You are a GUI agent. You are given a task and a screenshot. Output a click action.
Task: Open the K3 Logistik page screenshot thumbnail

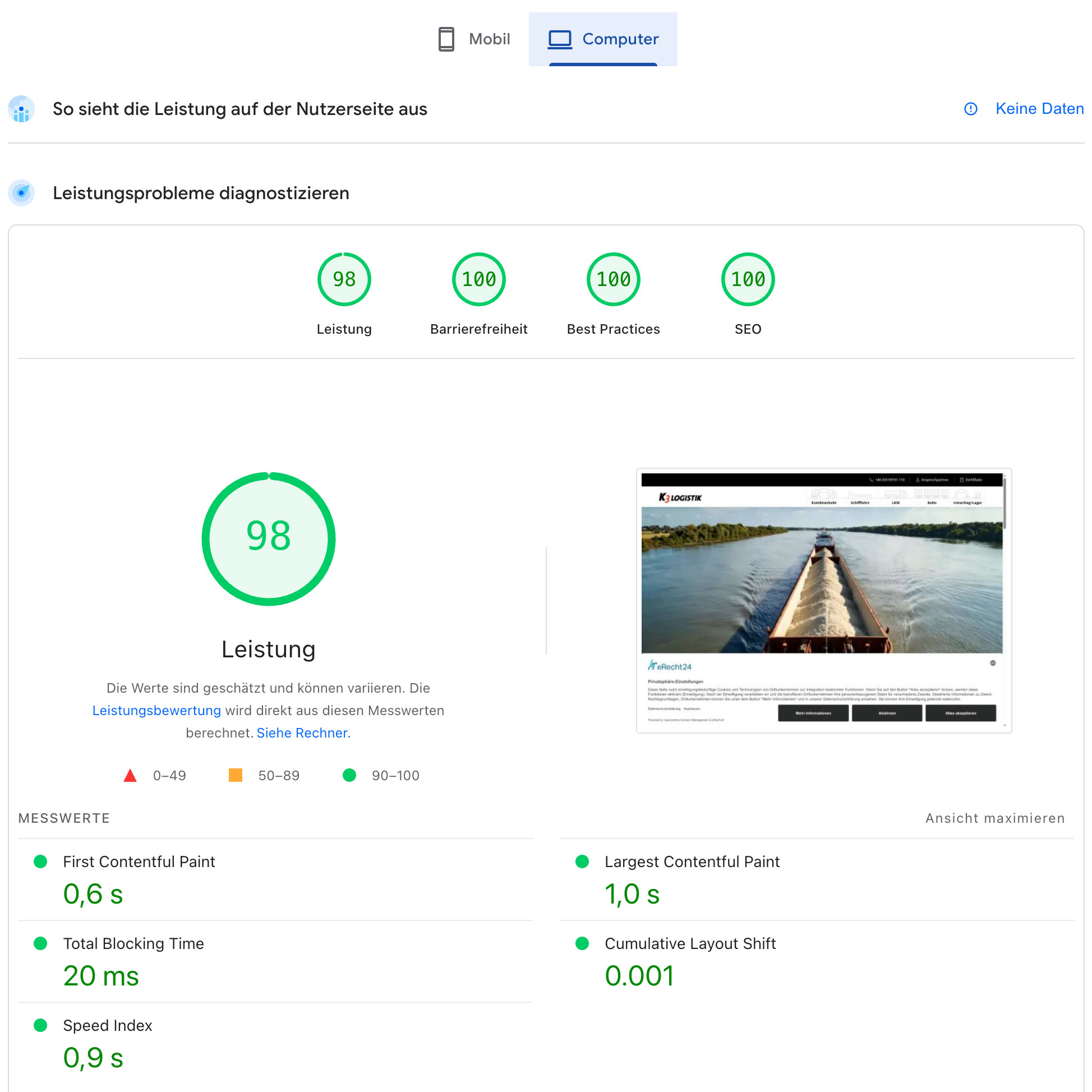tap(823, 600)
